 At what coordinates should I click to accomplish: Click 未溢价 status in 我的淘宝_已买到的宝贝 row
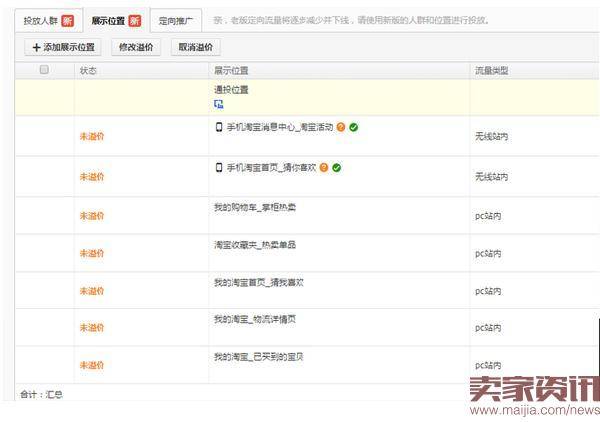(92, 365)
